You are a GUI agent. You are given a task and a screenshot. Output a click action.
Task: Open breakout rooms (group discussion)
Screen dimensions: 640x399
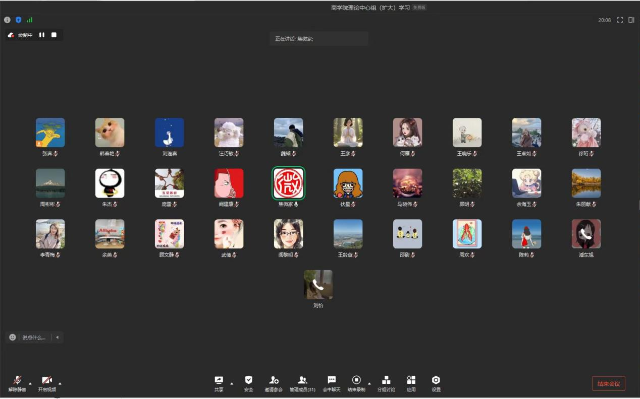[x=386, y=383]
